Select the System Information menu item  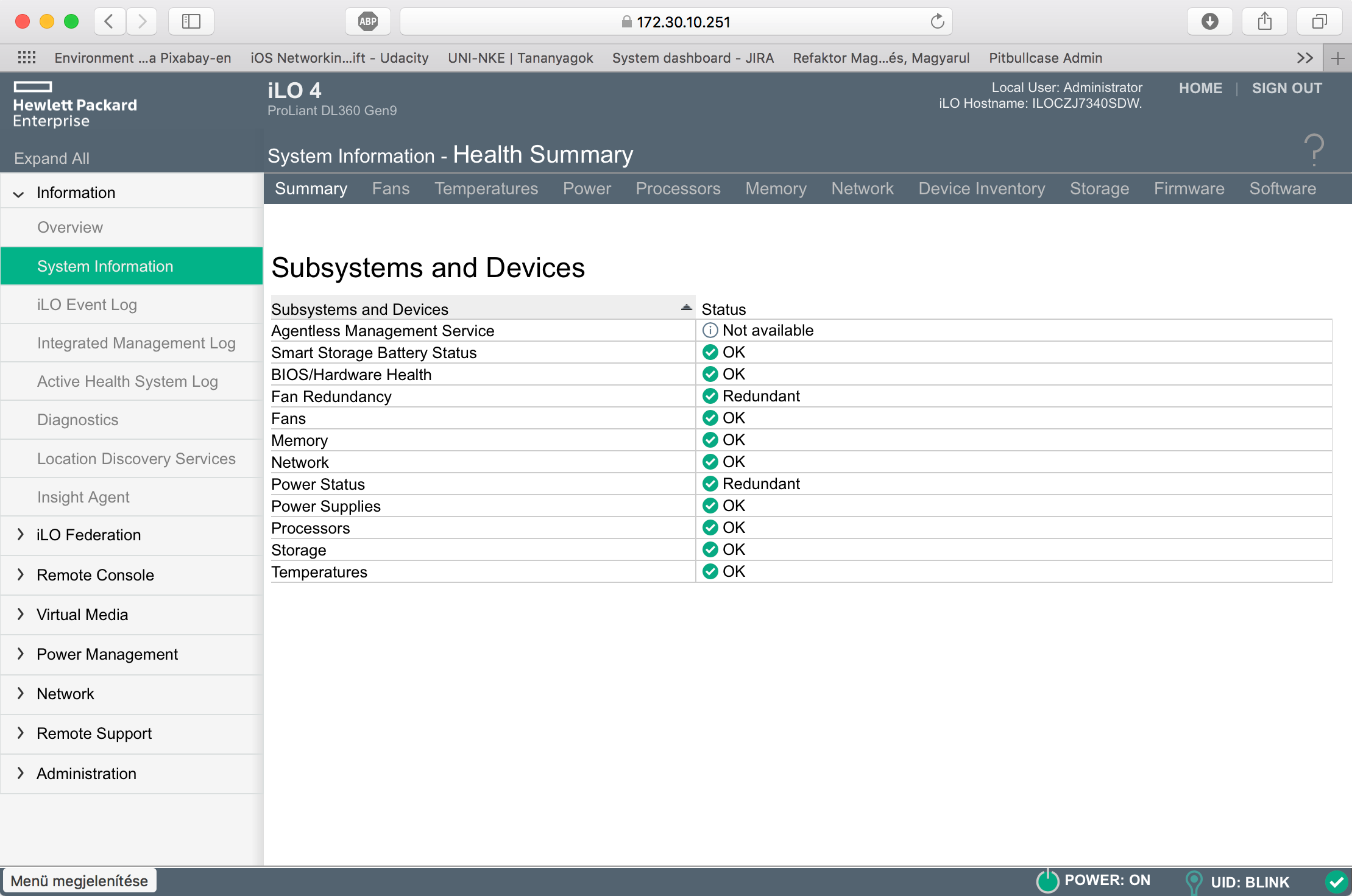point(132,266)
